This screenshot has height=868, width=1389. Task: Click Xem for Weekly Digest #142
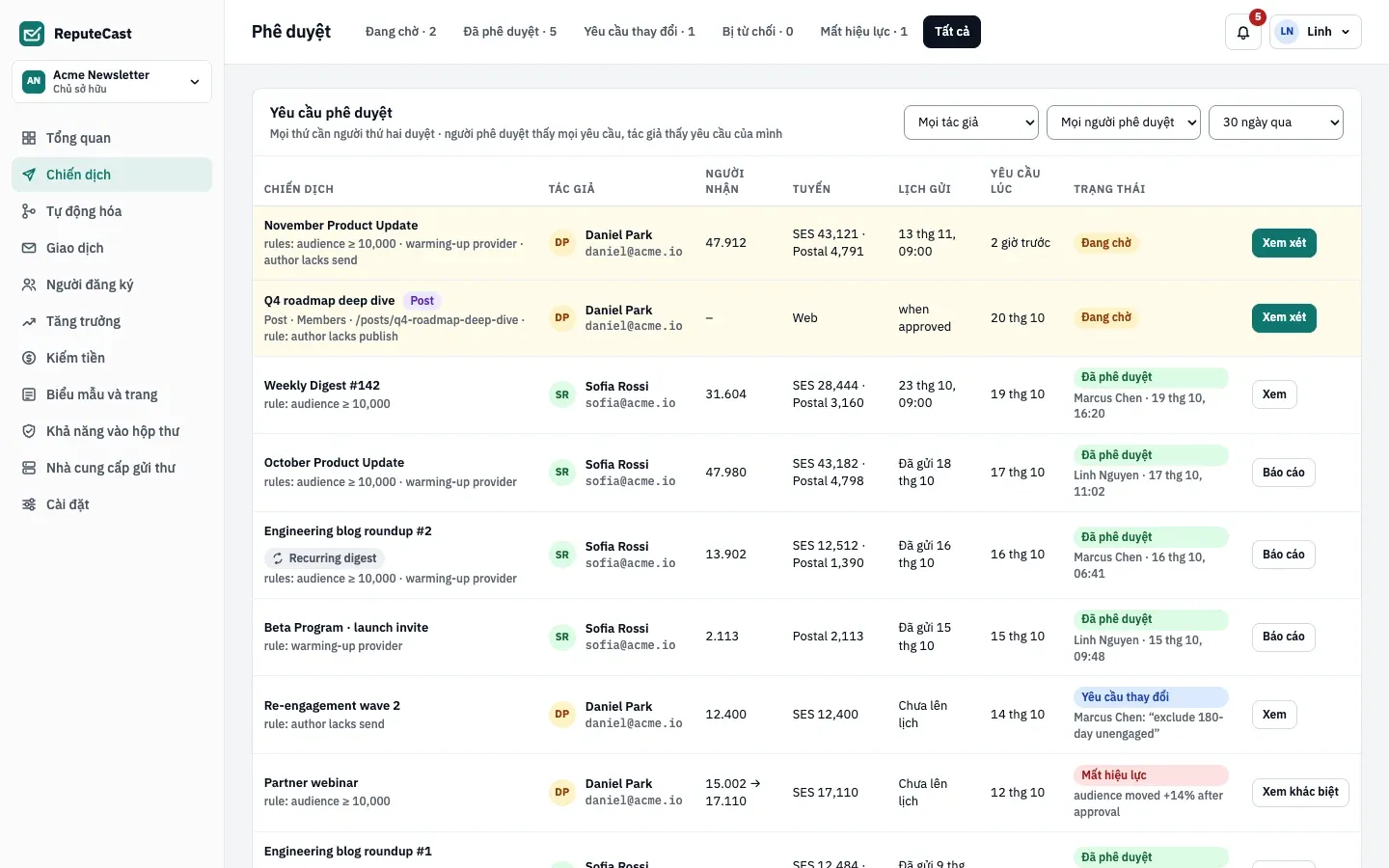click(1274, 394)
